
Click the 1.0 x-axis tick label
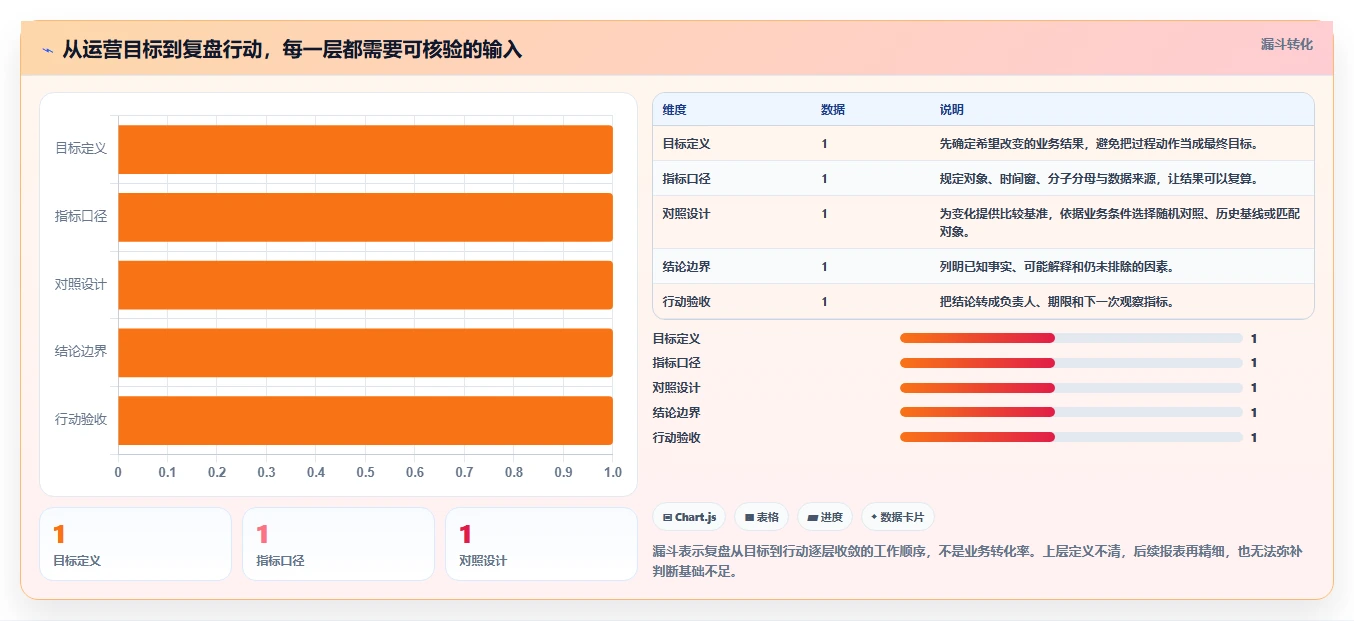(613, 473)
